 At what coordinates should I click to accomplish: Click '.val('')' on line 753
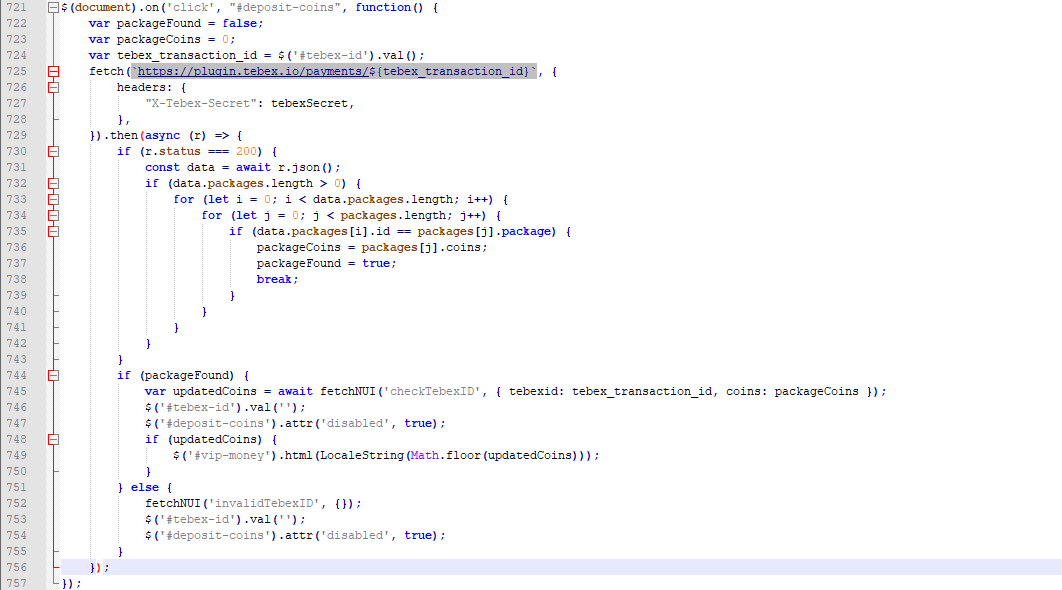tap(270, 520)
